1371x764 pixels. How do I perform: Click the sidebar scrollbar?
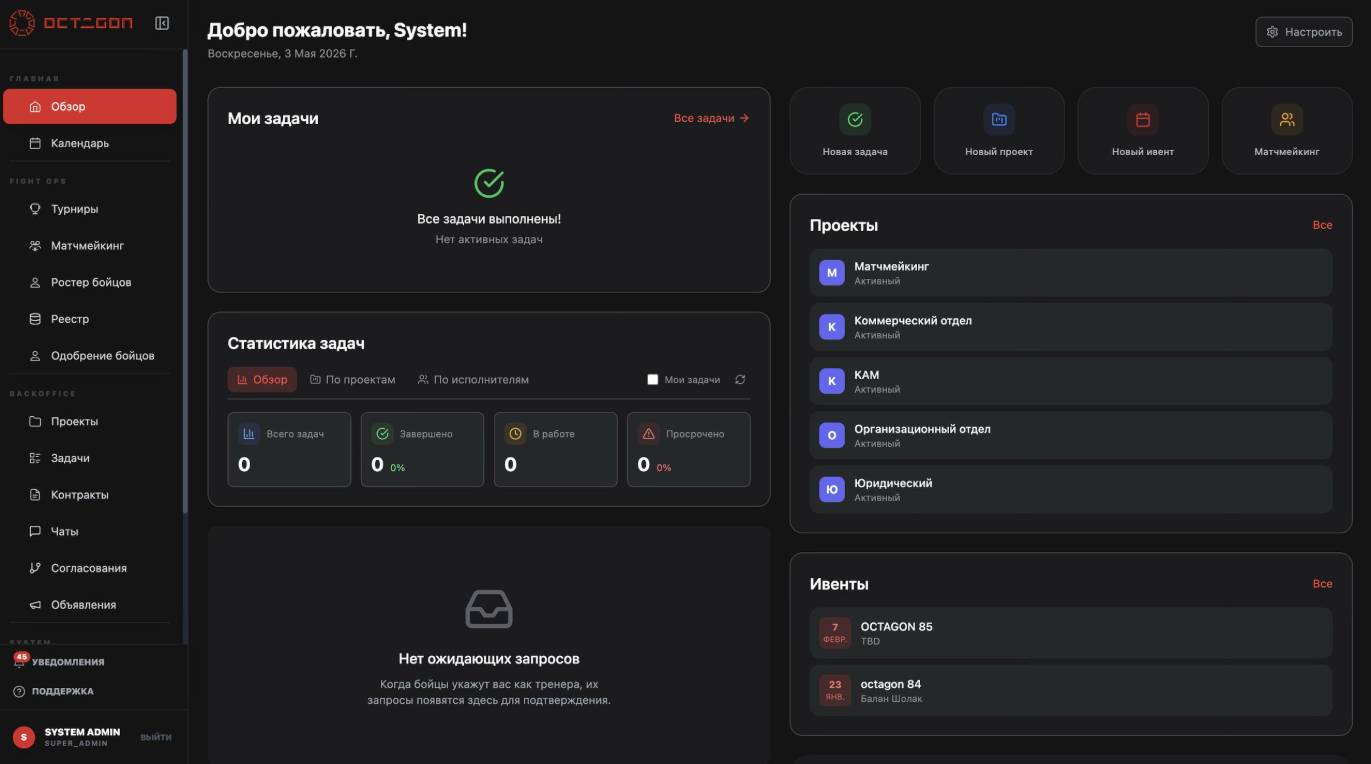tap(185, 282)
